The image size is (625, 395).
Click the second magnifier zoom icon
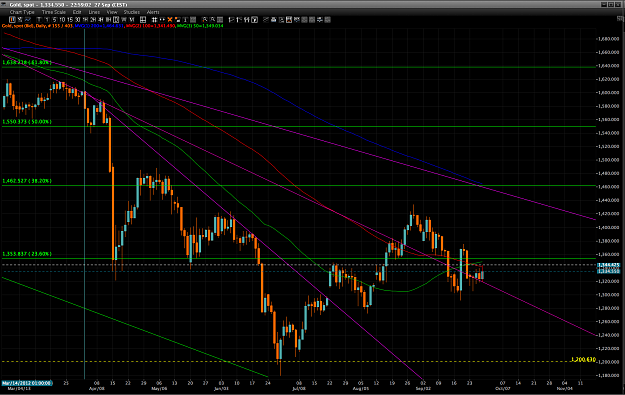[x=212, y=20]
